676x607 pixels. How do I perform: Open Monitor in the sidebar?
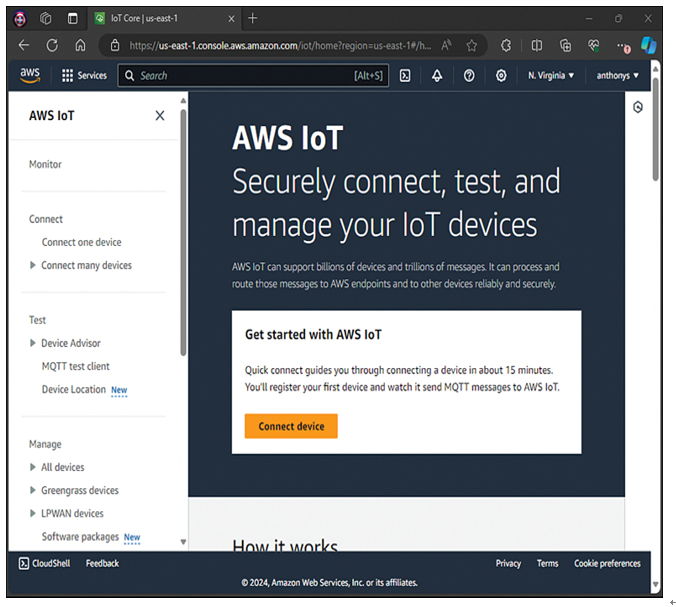(x=45, y=164)
